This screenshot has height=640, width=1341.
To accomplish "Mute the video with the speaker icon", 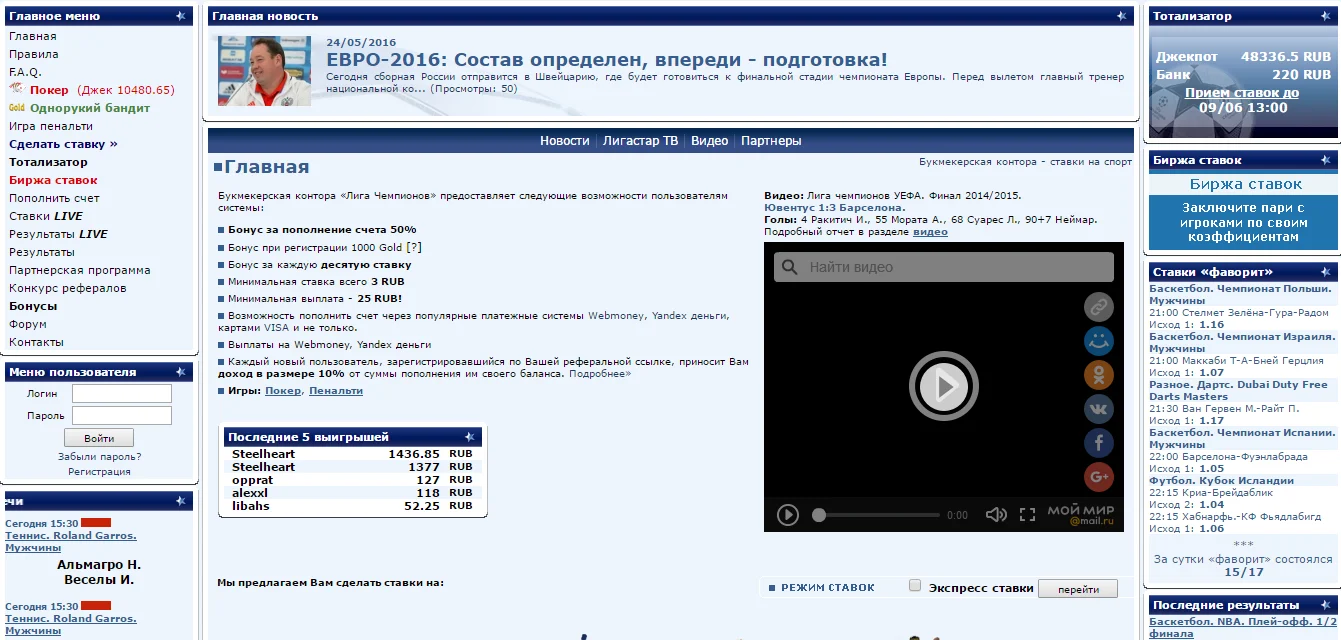I will coord(996,515).
